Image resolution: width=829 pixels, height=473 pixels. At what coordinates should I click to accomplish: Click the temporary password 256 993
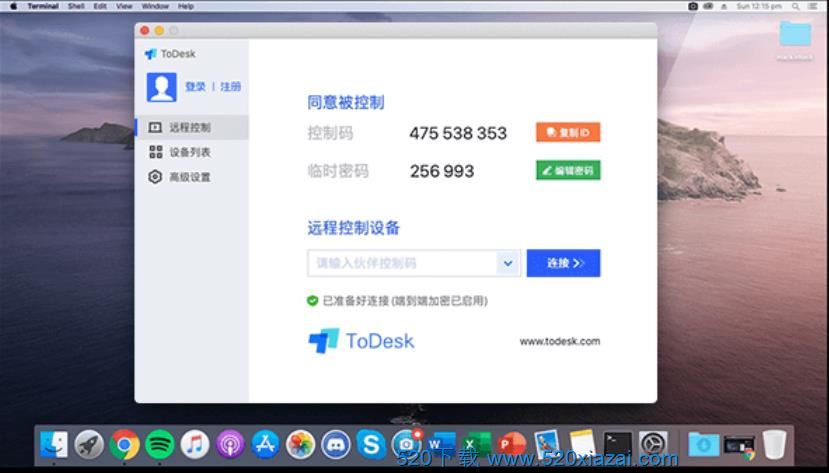[x=442, y=171]
